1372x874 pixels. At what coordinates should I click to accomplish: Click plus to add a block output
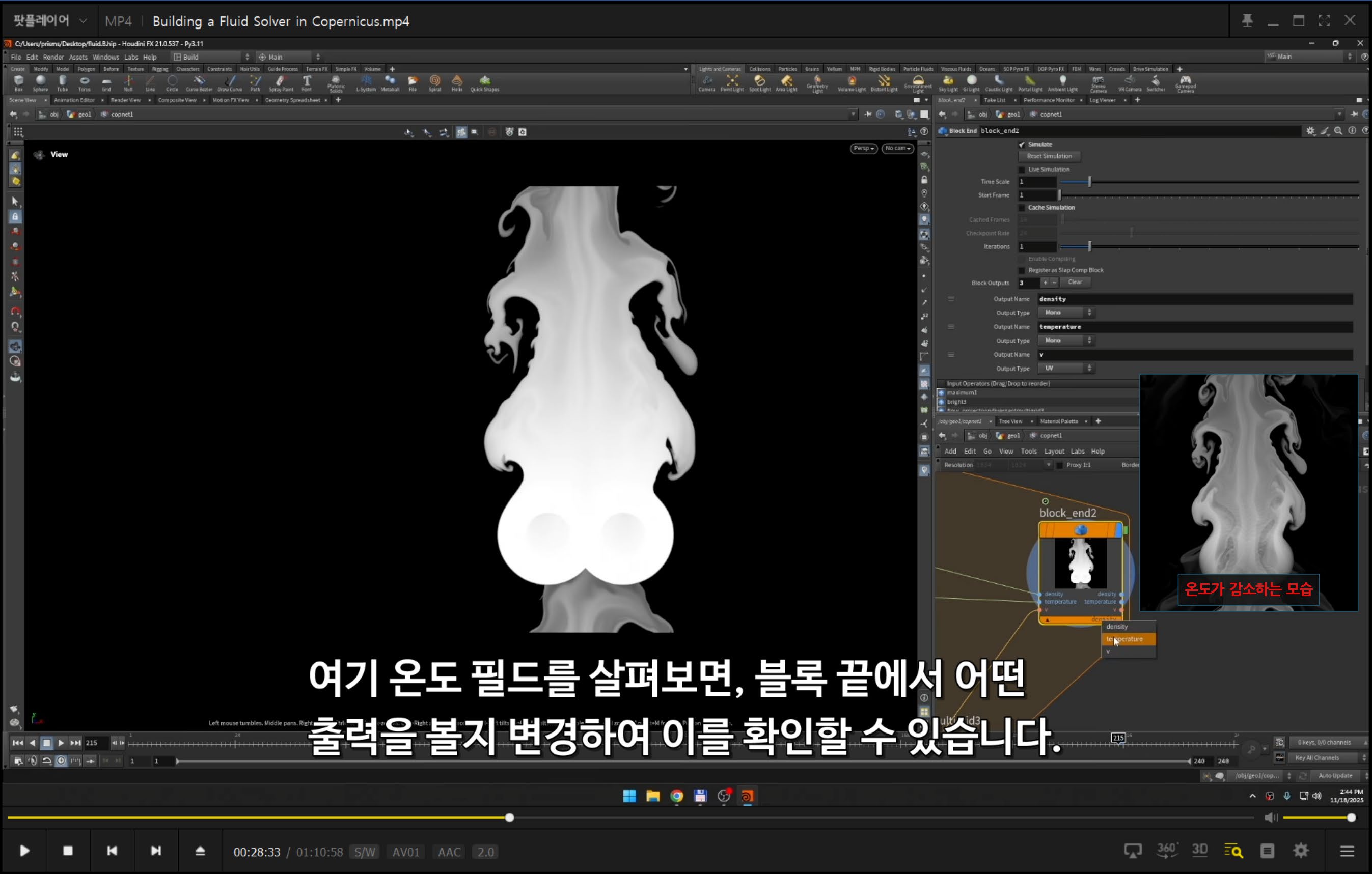pyautogui.click(x=1045, y=283)
